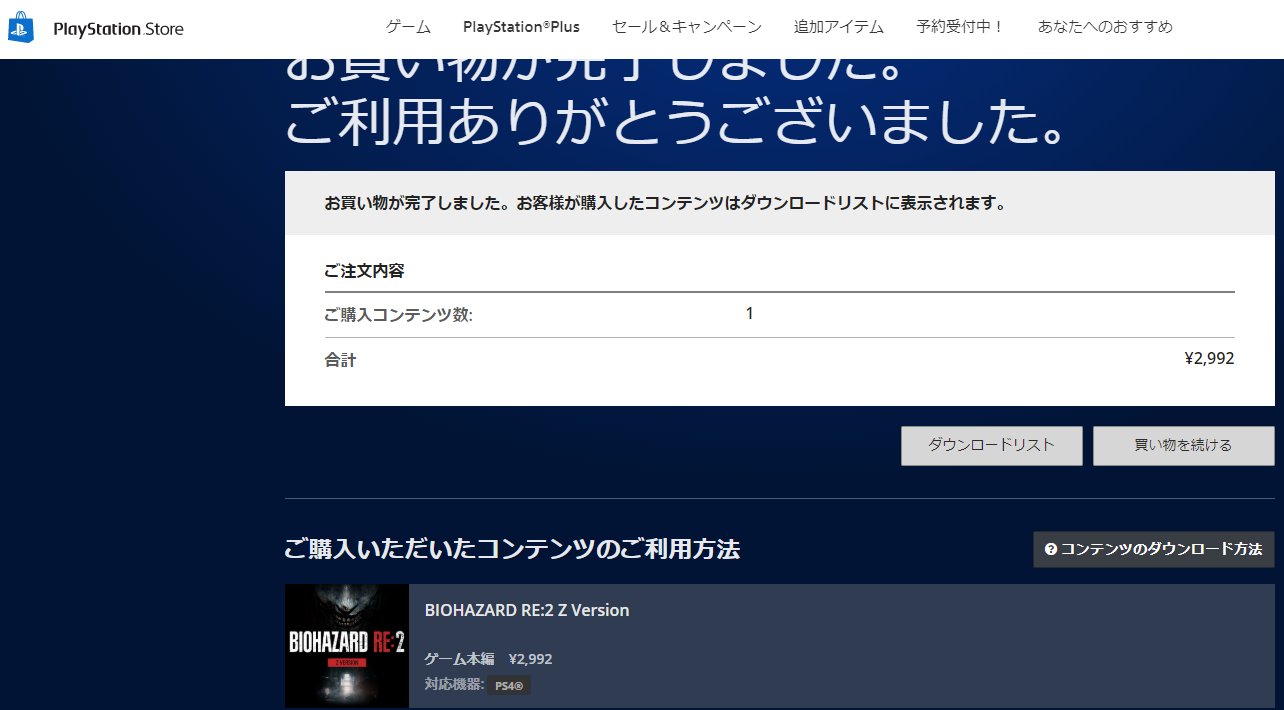Click the PS4 platform badge
The height and width of the screenshot is (710, 1284).
[510, 686]
